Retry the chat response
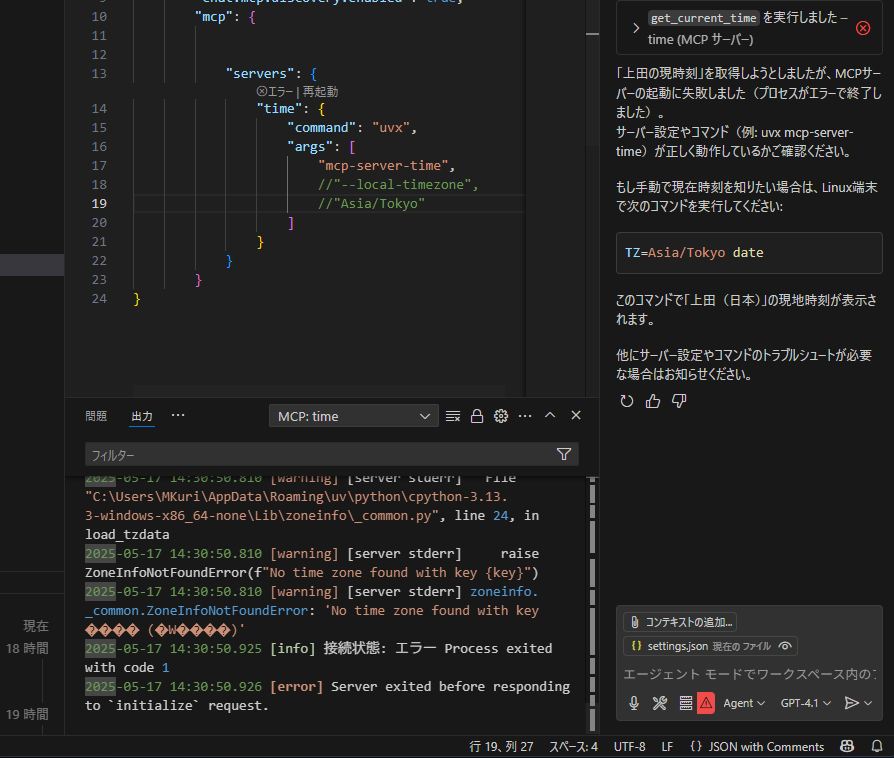Image resolution: width=894 pixels, height=758 pixels. coord(627,402)
